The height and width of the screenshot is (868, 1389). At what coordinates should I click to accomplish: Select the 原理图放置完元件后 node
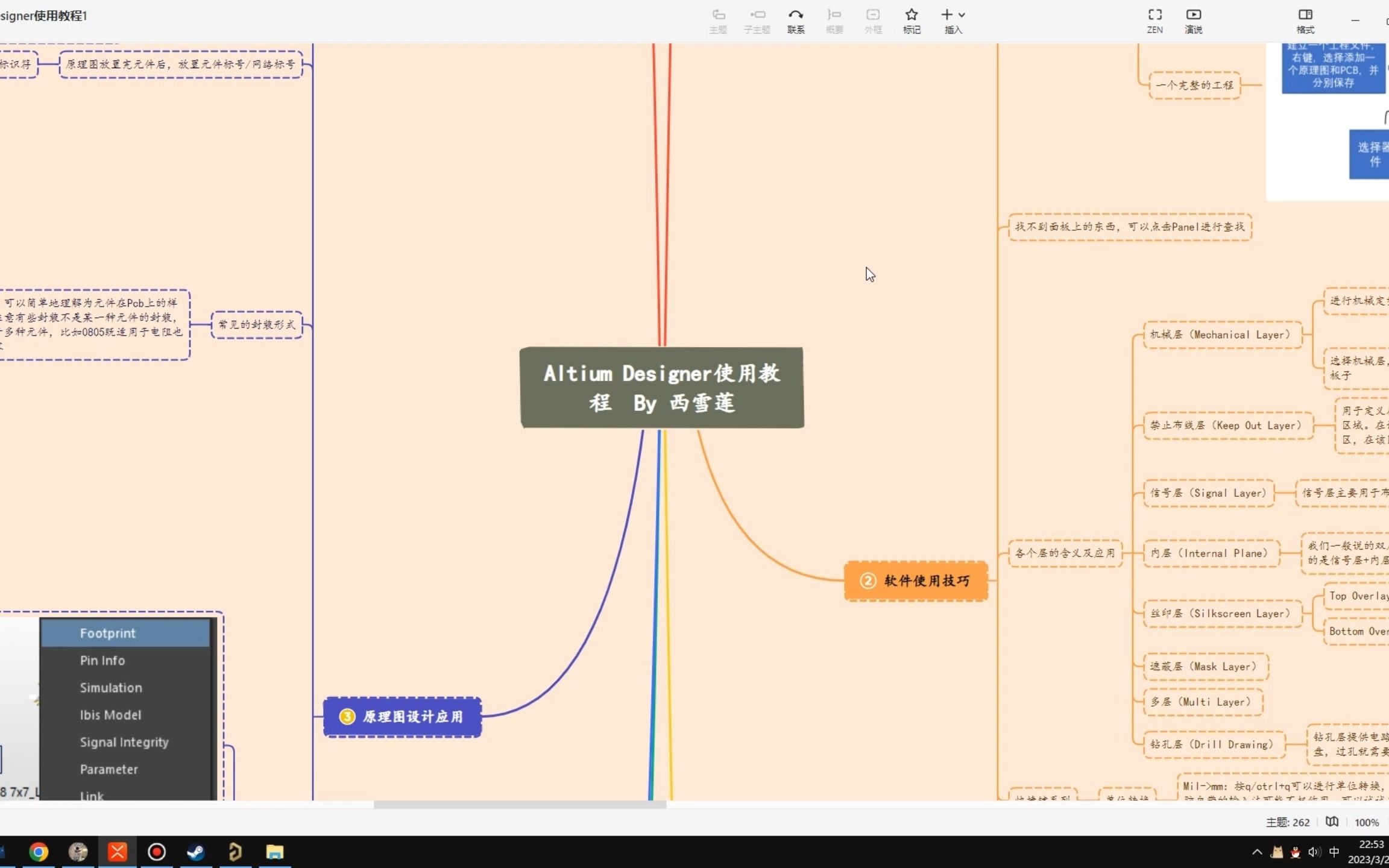[181, 64]
